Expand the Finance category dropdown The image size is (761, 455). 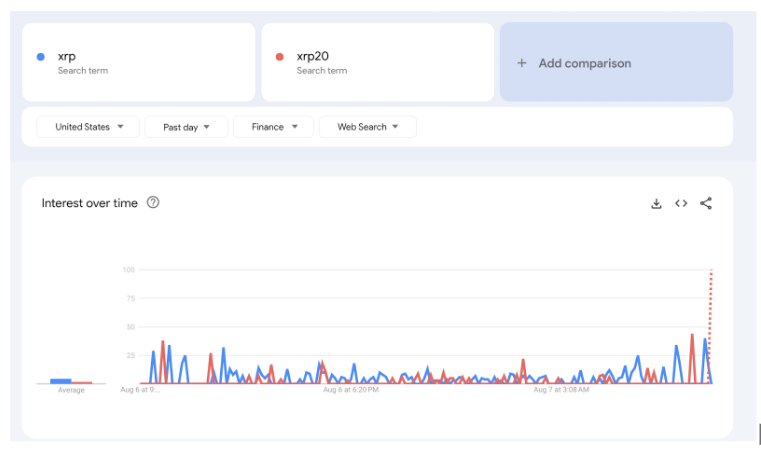(273, 127)
